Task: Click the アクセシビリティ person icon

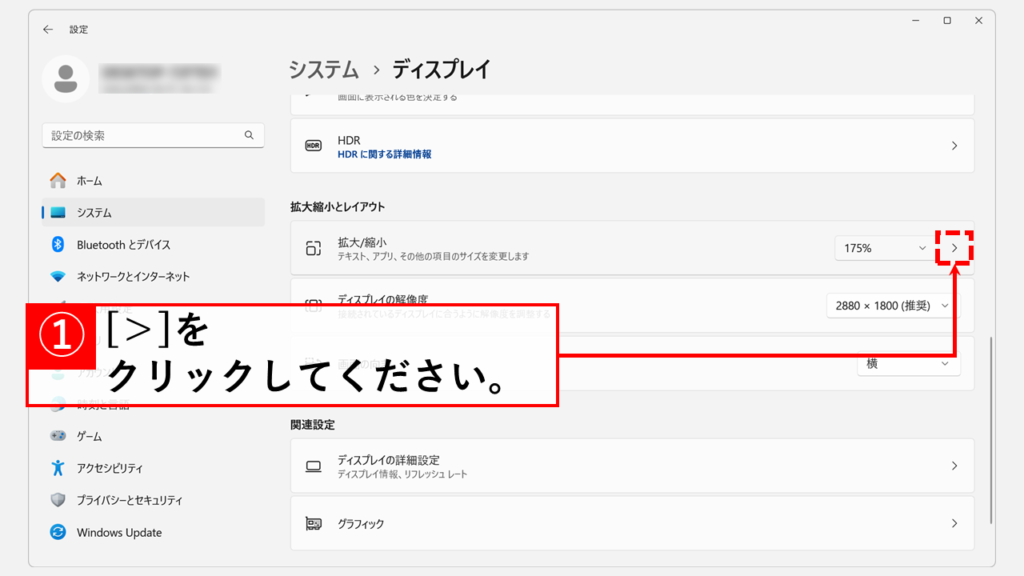Action: 58,468
